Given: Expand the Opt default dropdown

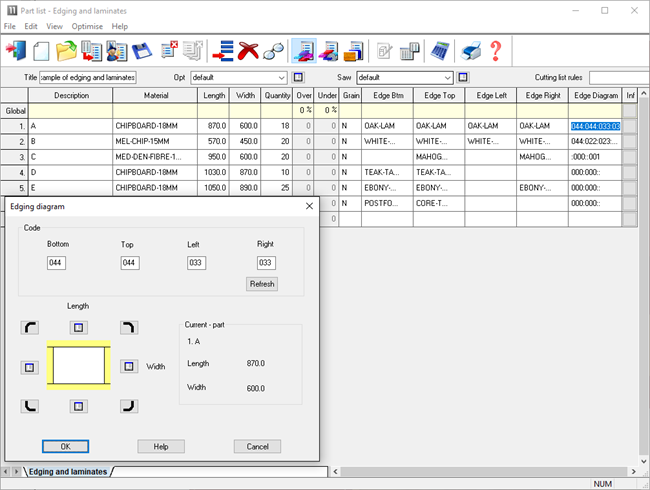Looking at the screenshot, I should pos(281,77).
